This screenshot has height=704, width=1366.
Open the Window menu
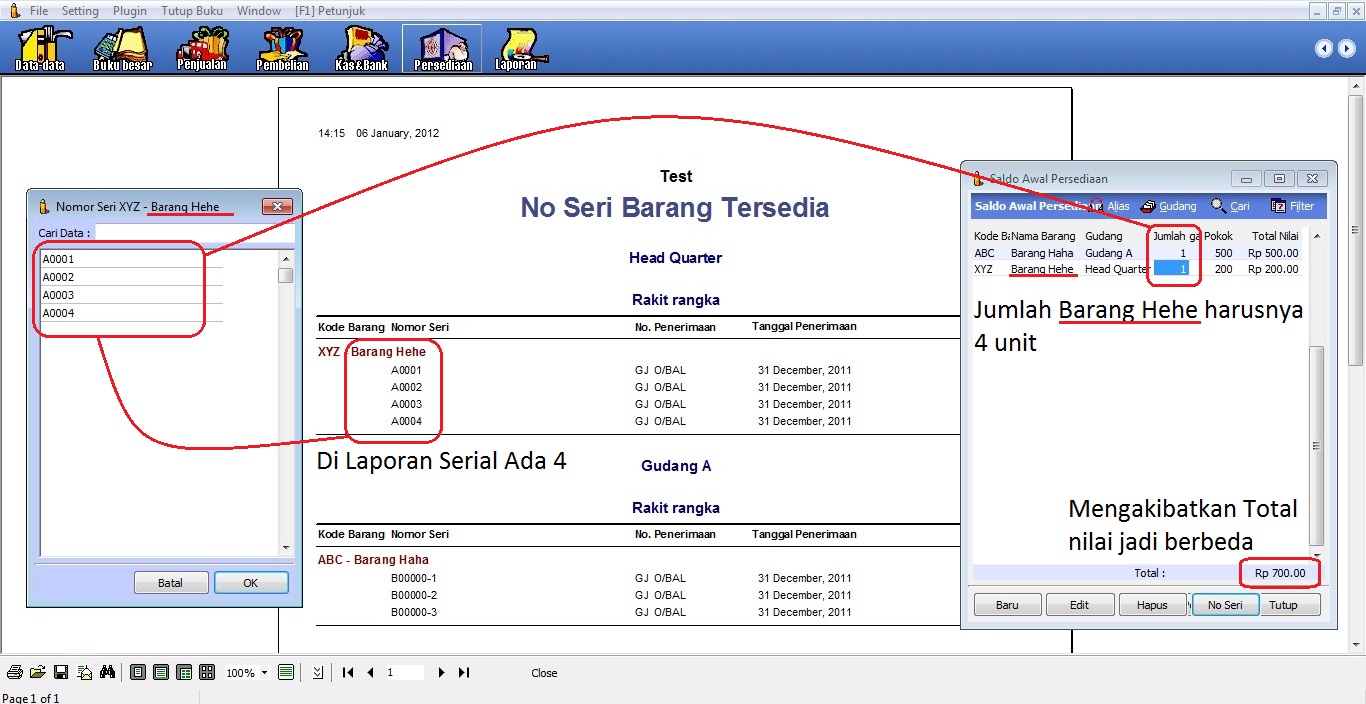coord(259,11)
